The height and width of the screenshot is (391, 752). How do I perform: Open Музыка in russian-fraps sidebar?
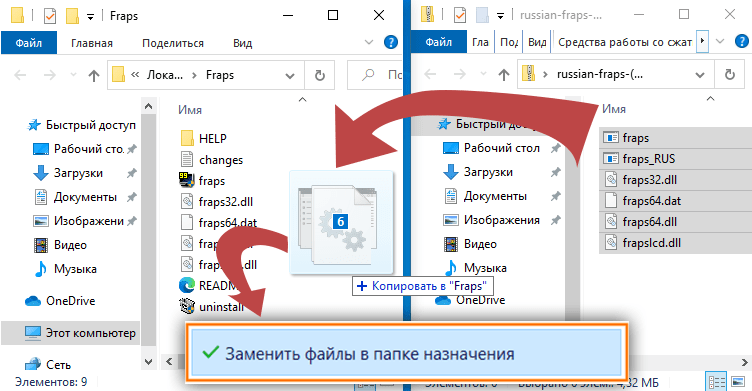[x=476, y=268]
